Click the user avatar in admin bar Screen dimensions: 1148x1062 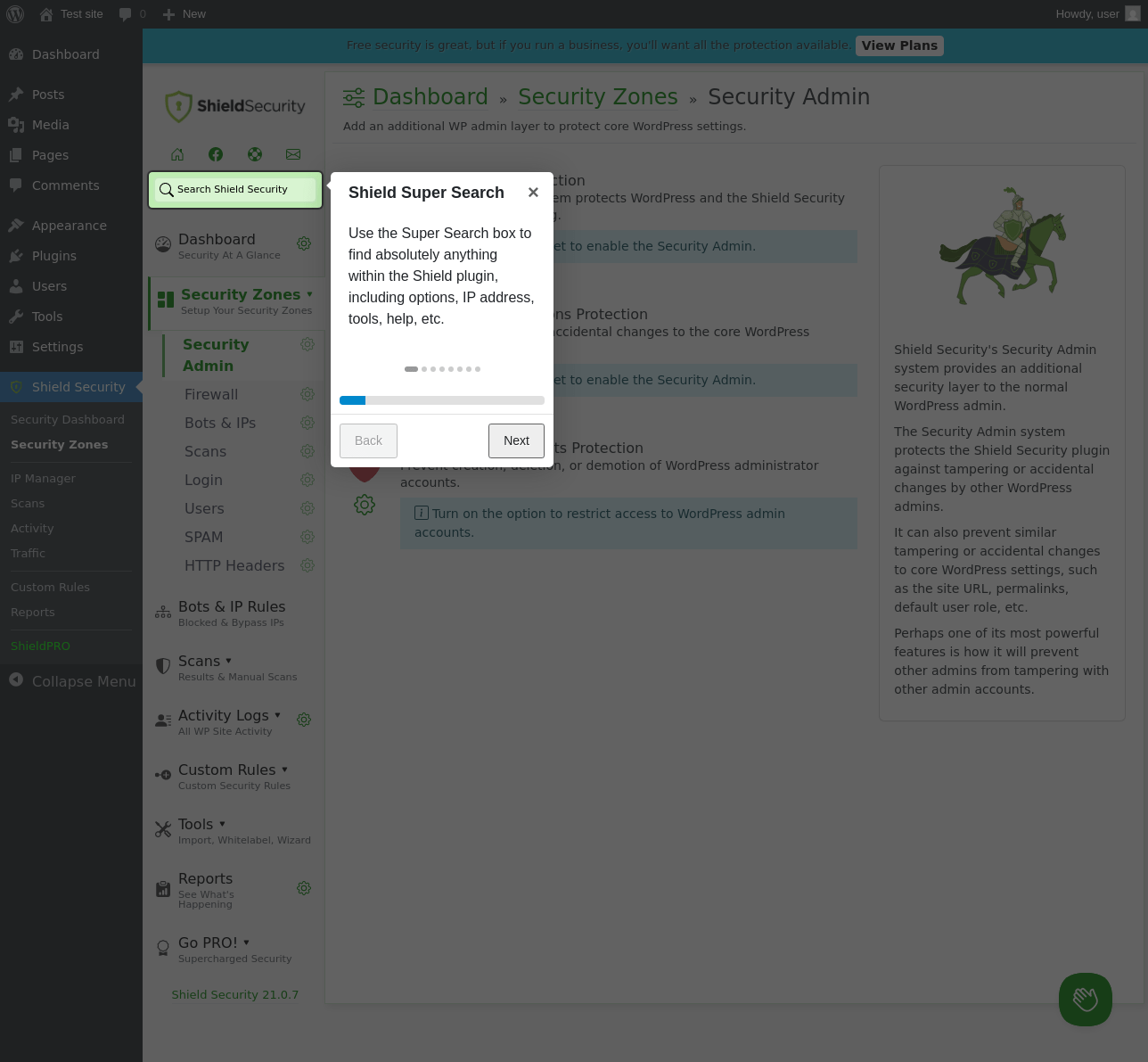[x=1133, y=14]
